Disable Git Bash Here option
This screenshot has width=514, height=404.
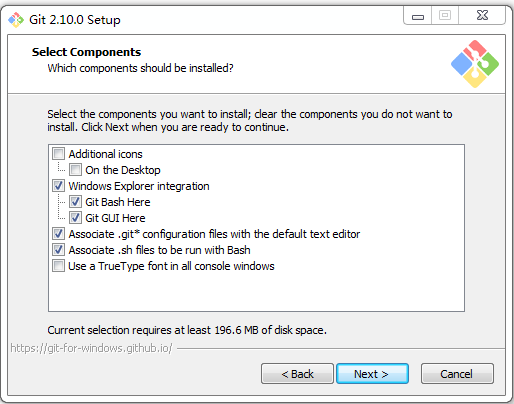click(75, 202)
